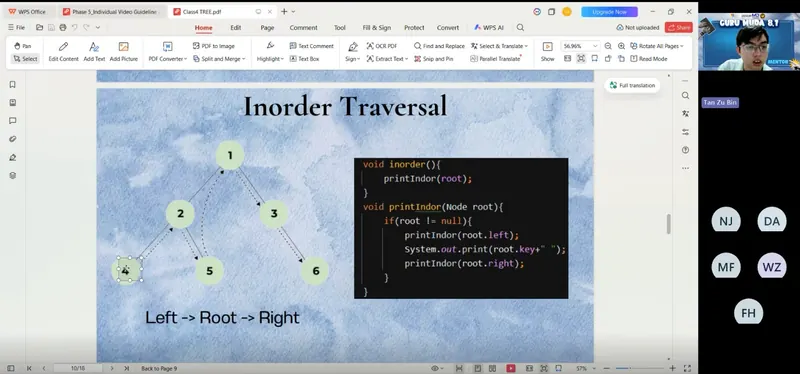The height and width of the screenshot is (374, 800).
Task: Open Find and Replace
Action: (439, 46)
